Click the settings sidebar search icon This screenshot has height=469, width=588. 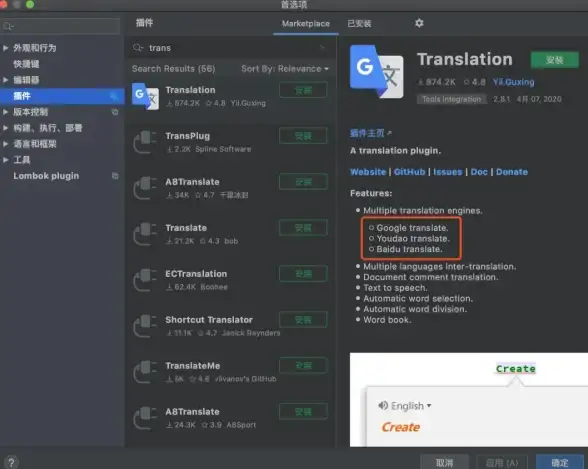pyautogui.click(x=8, y=26)
